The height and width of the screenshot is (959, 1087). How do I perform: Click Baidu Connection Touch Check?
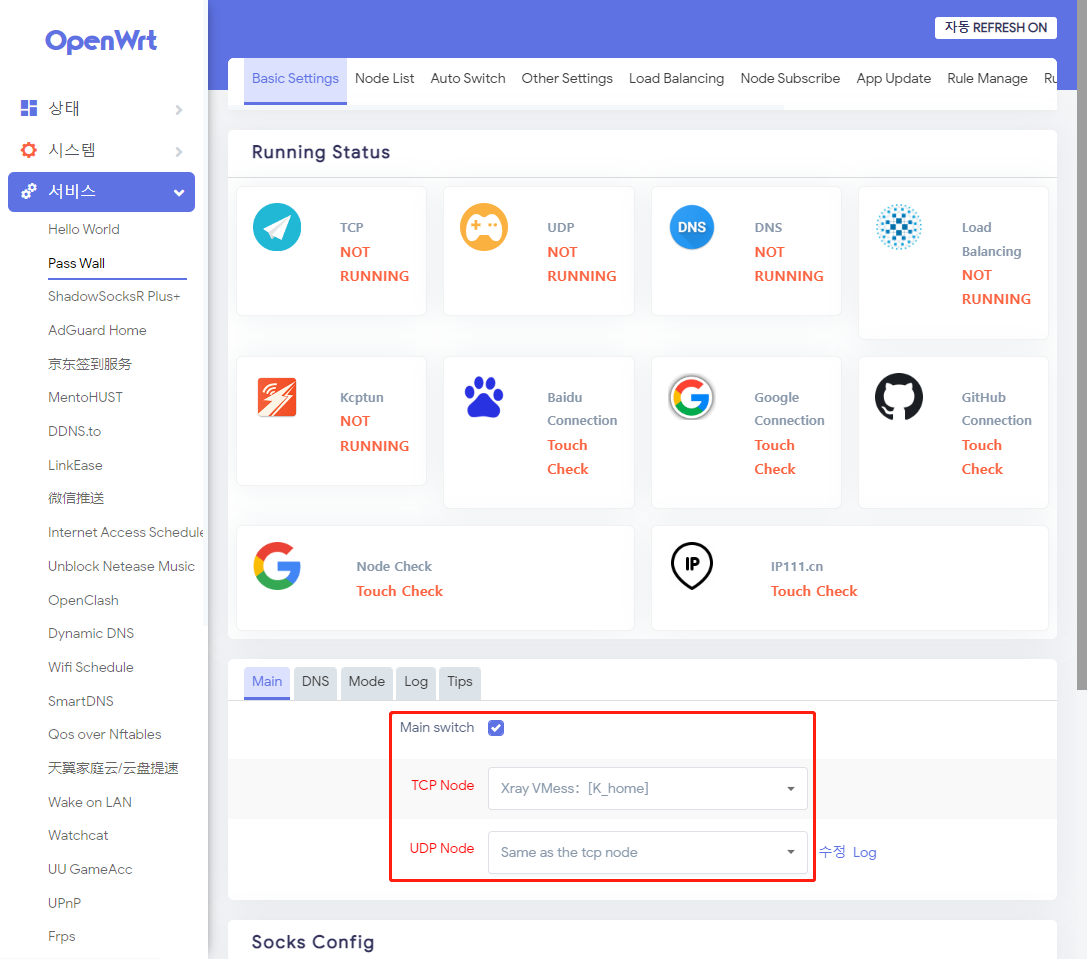point(568,457)
